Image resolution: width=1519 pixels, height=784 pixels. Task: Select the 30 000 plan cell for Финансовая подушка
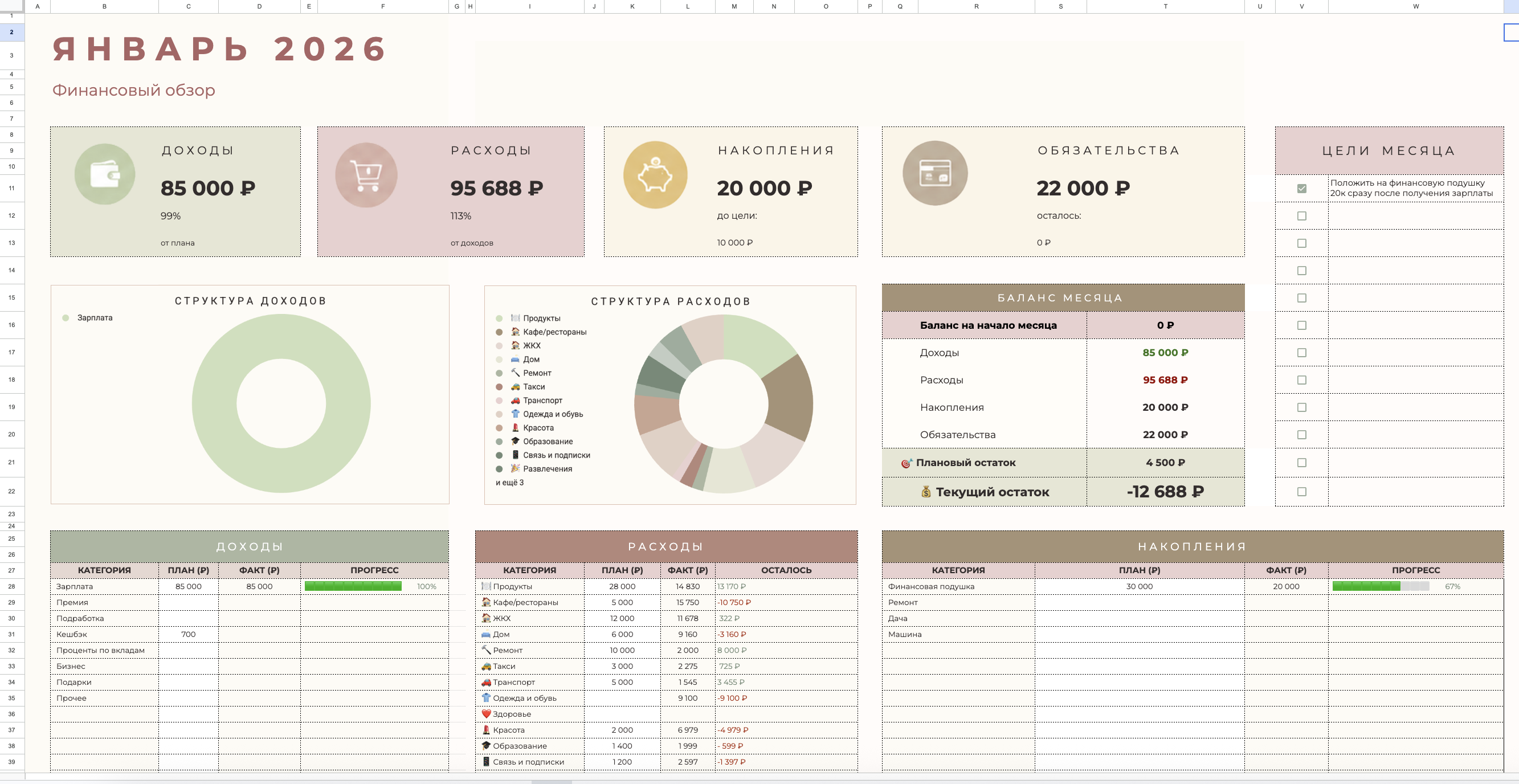click(x=1140, y=586)
